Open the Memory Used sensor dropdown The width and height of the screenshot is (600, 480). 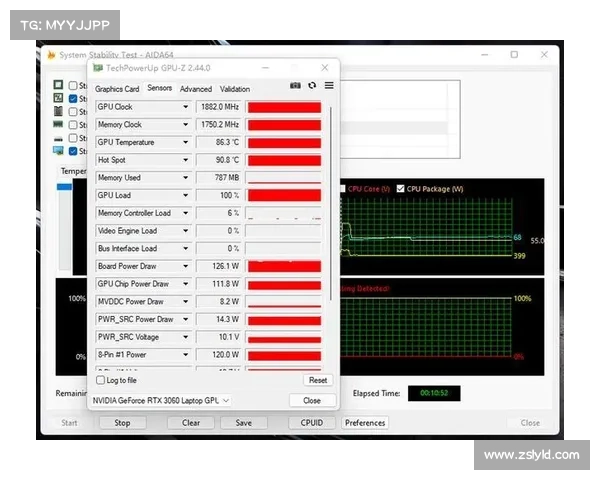click(186, 178)
